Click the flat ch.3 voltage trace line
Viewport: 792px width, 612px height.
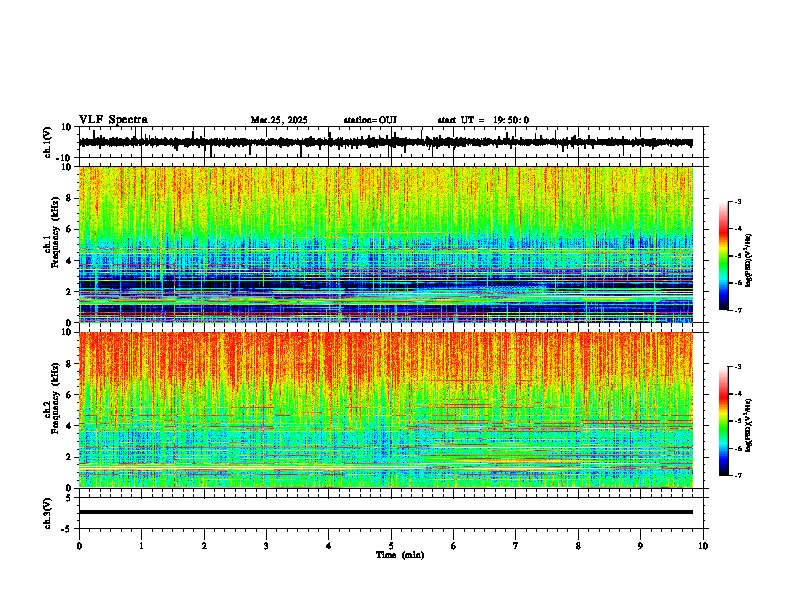386,512
